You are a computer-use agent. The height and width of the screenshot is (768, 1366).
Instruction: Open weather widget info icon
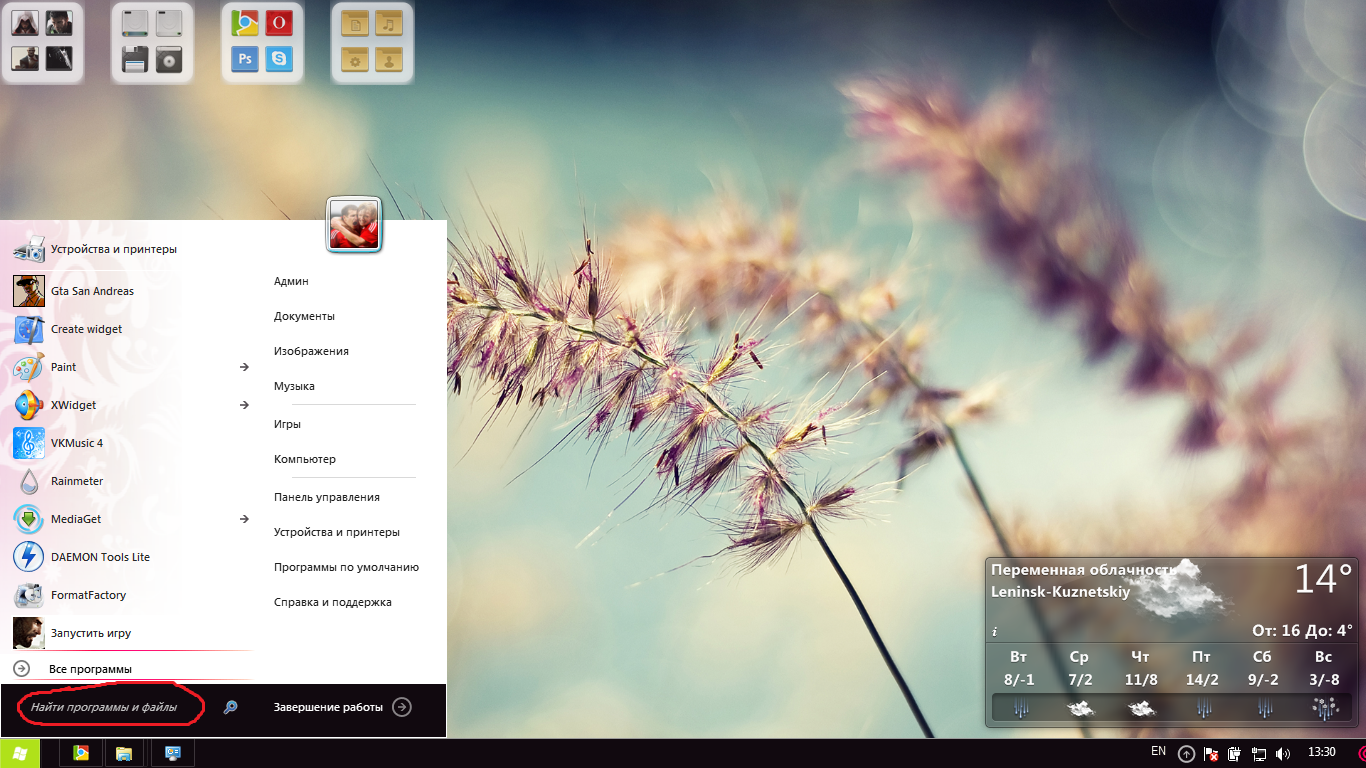point(995,632)
